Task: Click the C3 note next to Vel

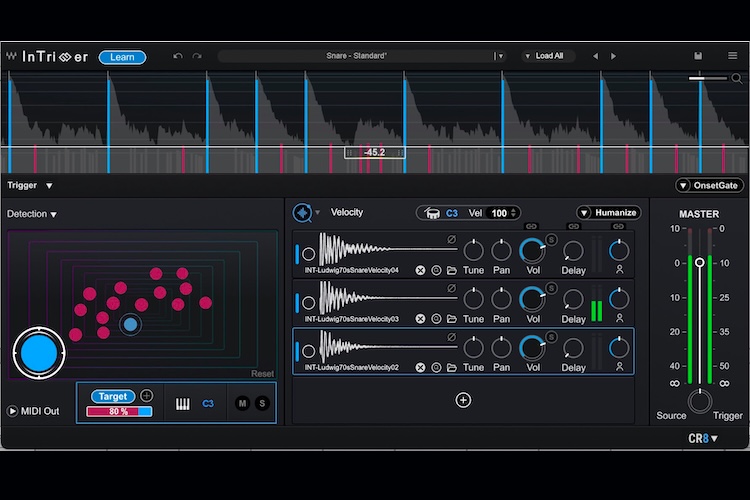Action: (452, 213)
